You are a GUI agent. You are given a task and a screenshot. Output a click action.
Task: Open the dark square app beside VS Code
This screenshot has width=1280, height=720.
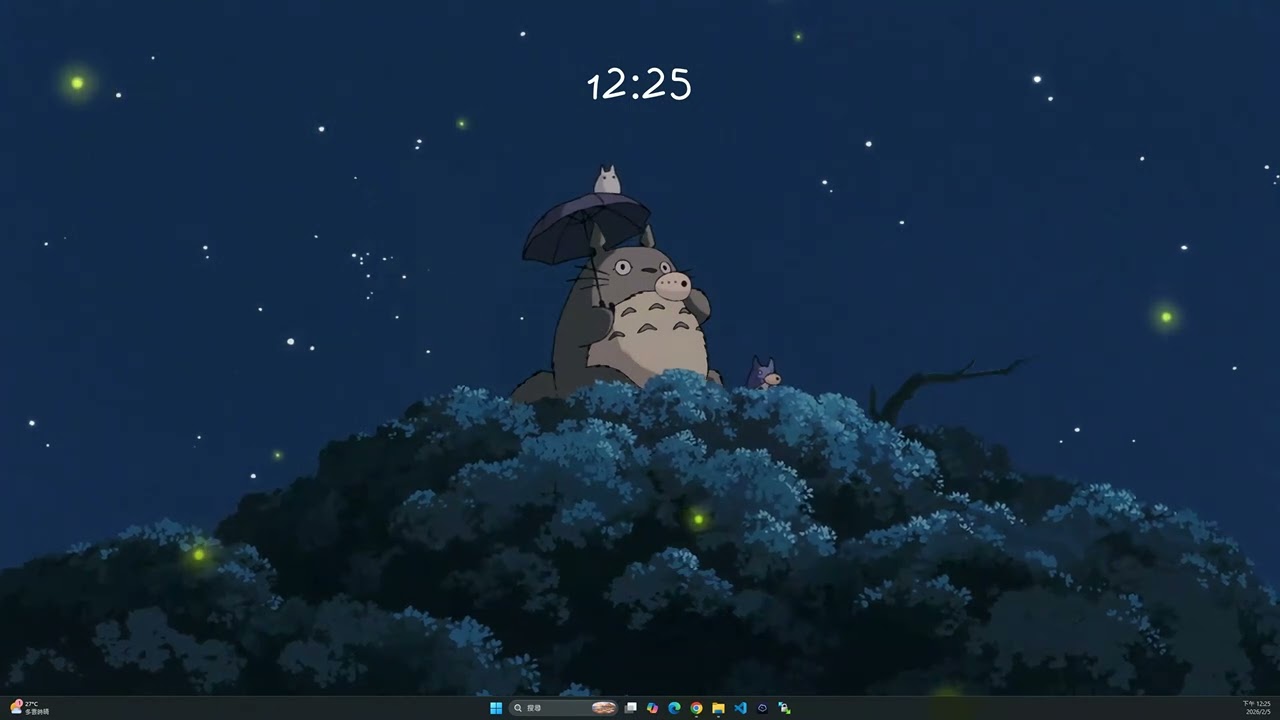tap(763, 708)
